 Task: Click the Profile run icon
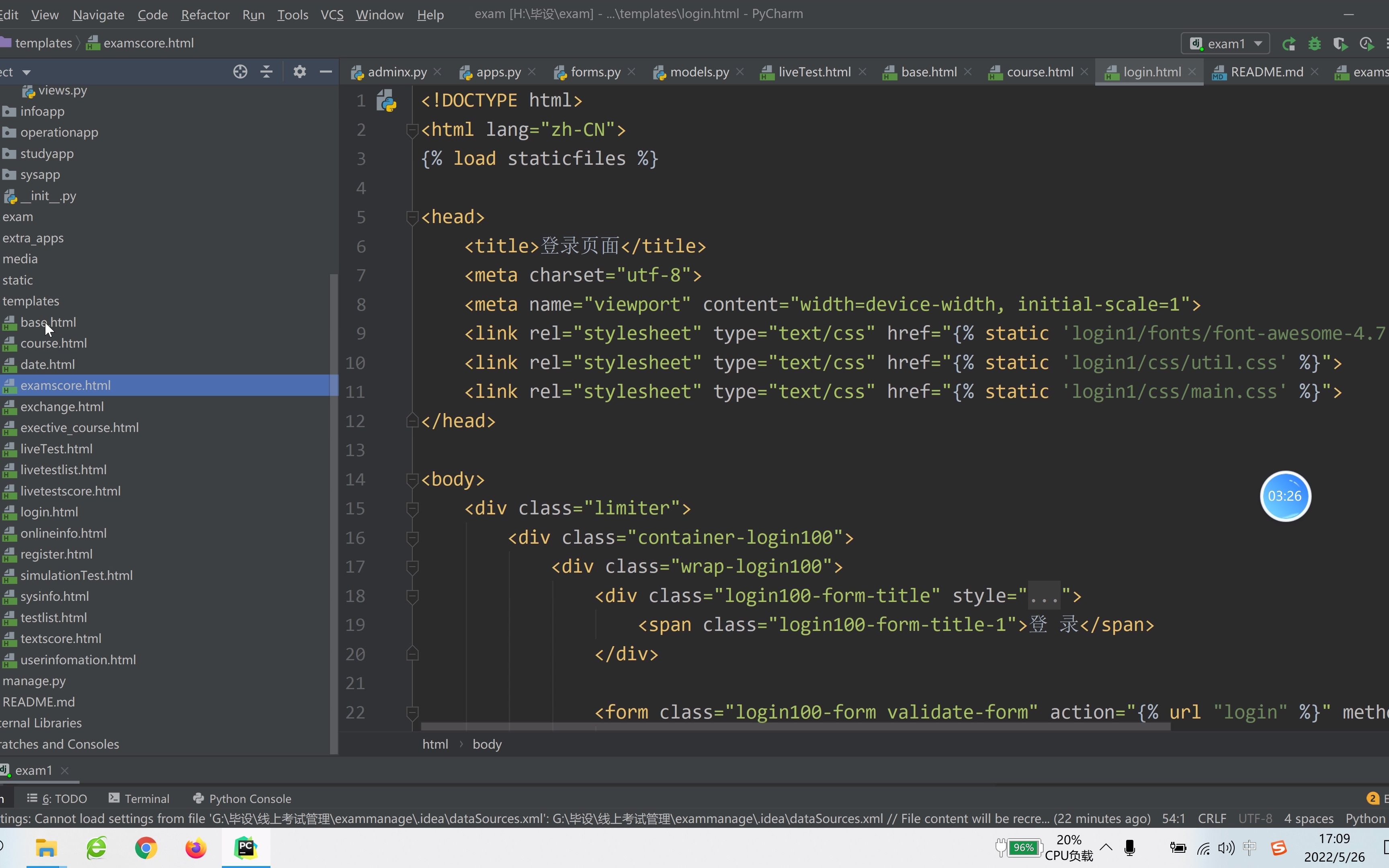pos(1366,44)
